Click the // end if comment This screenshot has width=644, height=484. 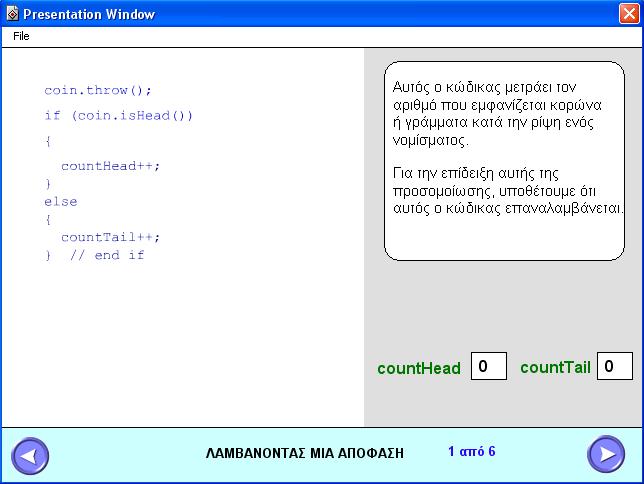click(107, 255)
